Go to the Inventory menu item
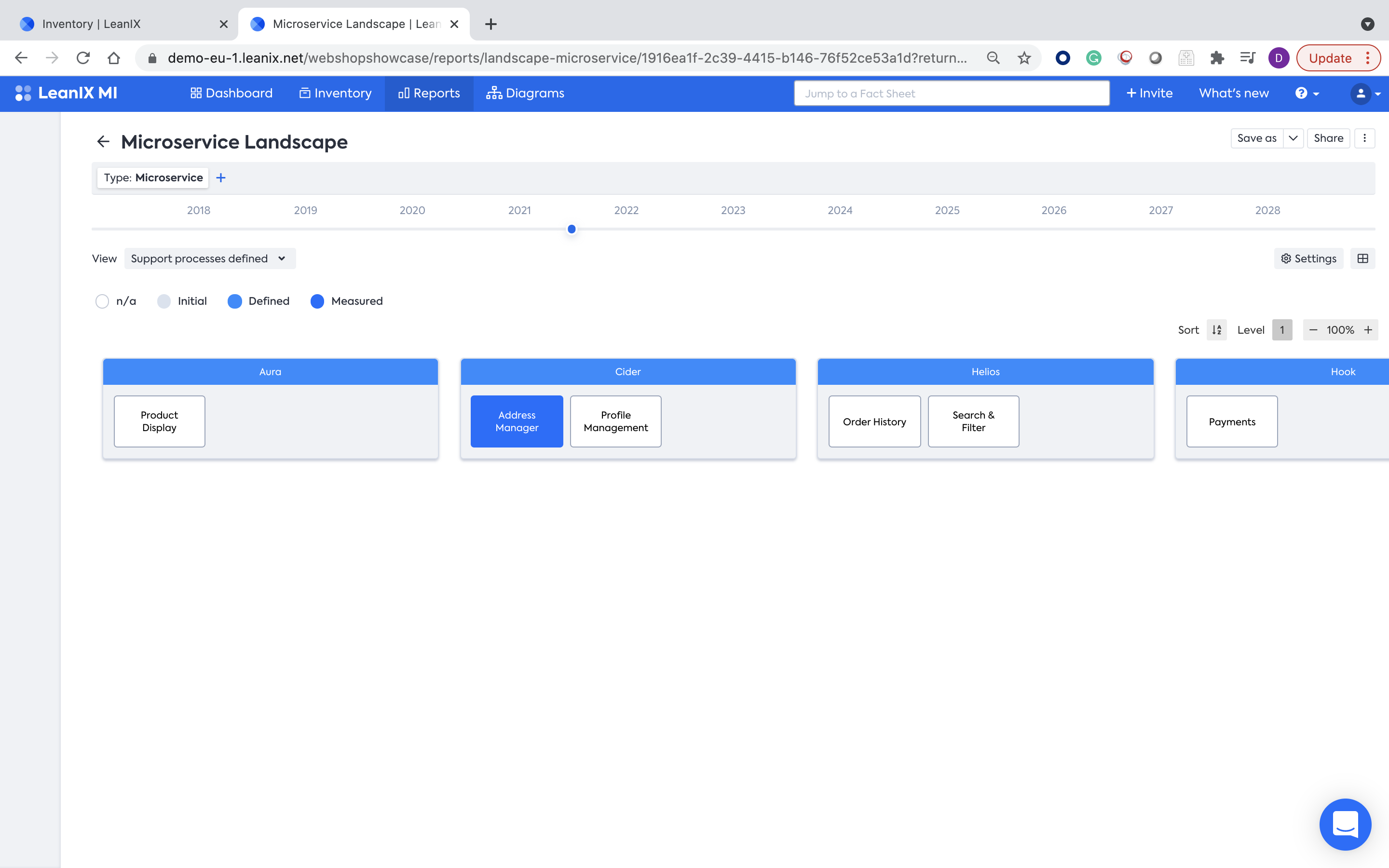The width and height of the screenshot is (1389, 868). [x=335, y=93]
